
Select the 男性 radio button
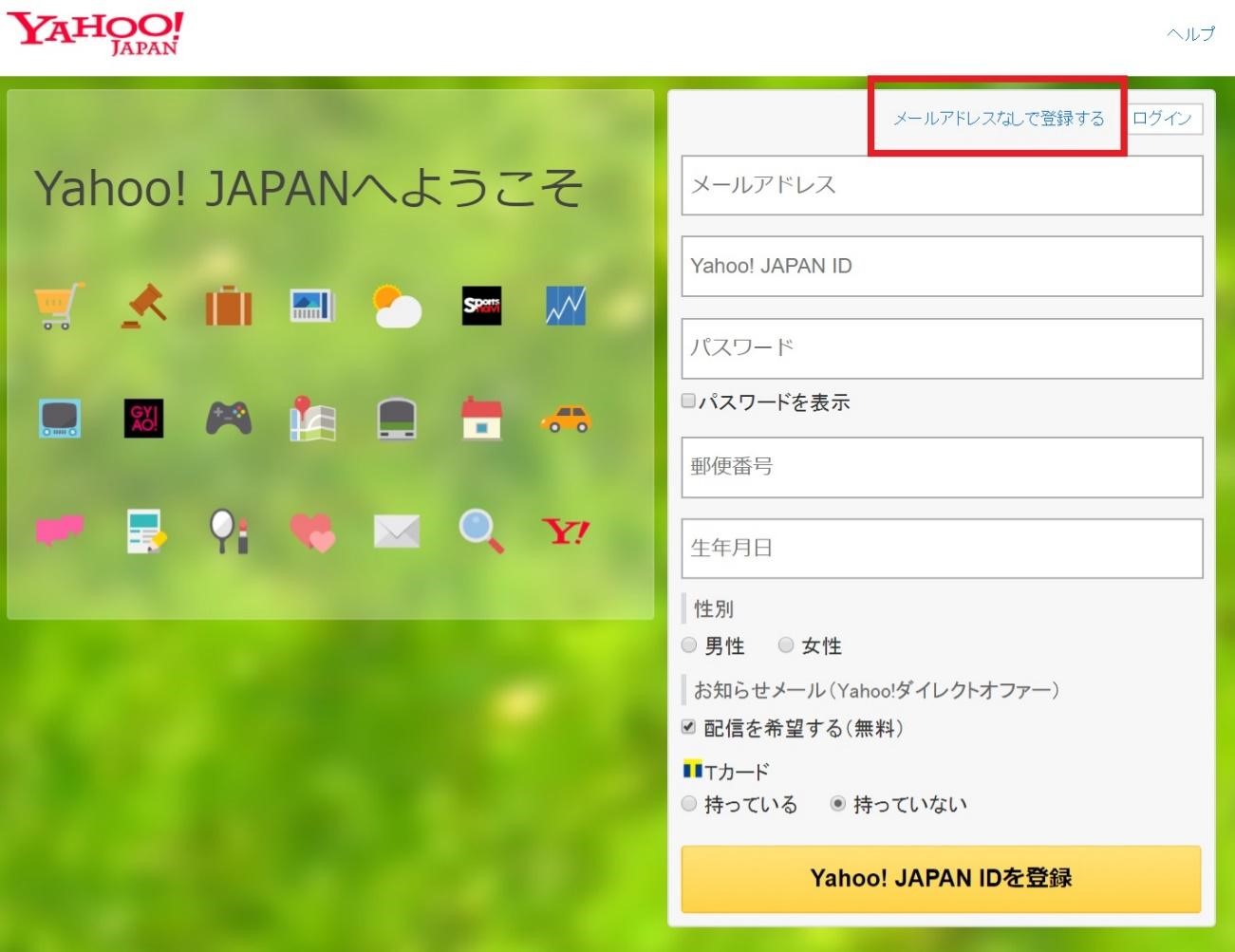pyautogui.click(x=689, y=645)
